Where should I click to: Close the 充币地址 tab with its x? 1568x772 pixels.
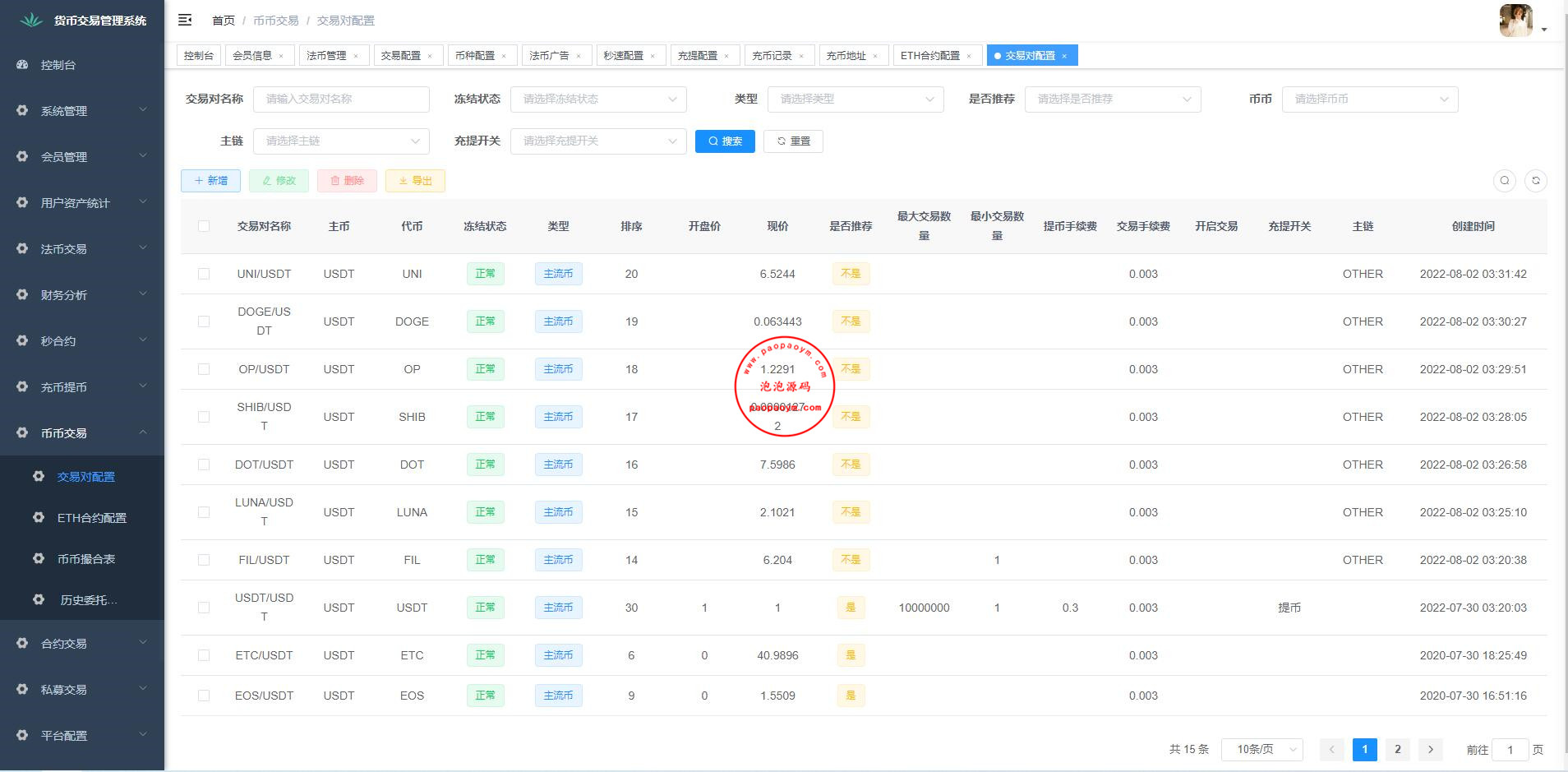[x=875, y=56]
